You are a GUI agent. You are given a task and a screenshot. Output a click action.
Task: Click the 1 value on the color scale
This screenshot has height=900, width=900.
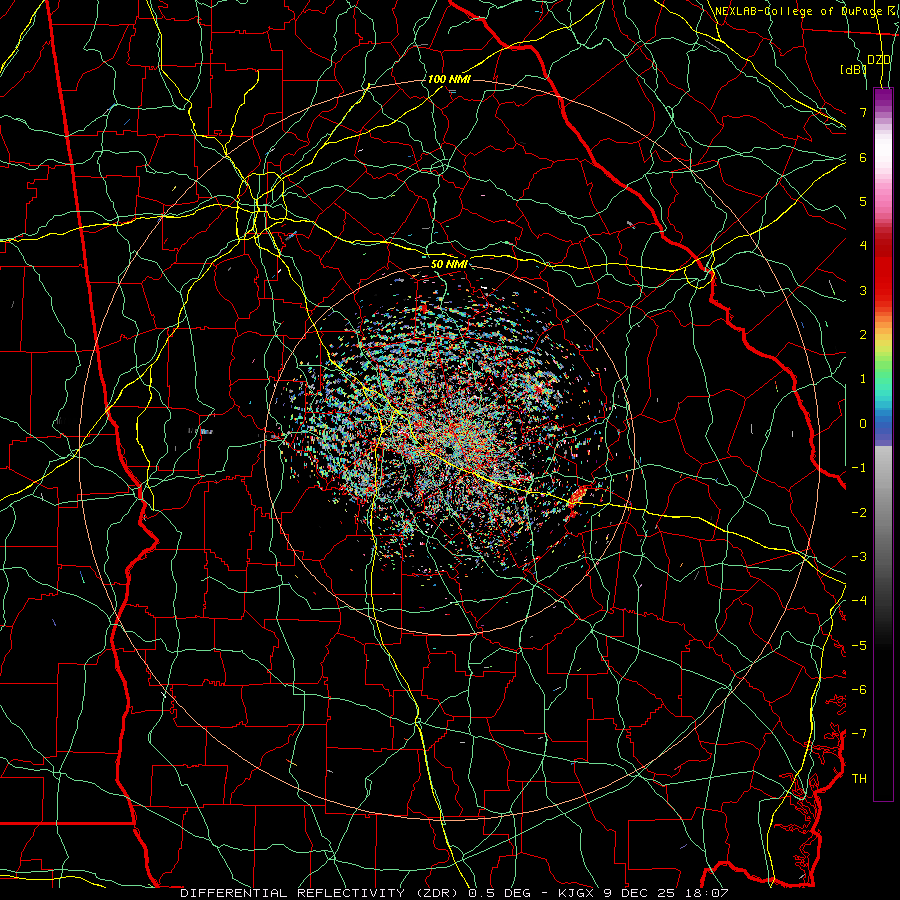(x=863, y=379)
